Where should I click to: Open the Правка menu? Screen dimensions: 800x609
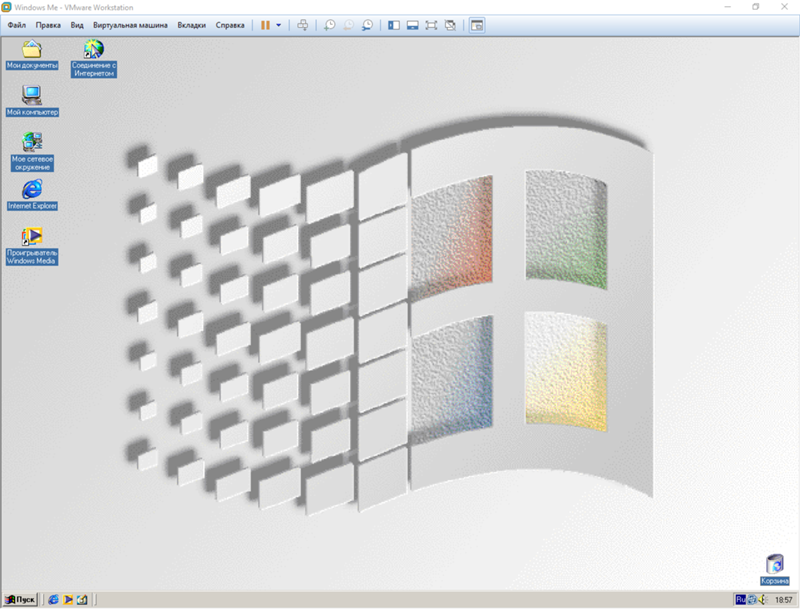coord(48,25)
